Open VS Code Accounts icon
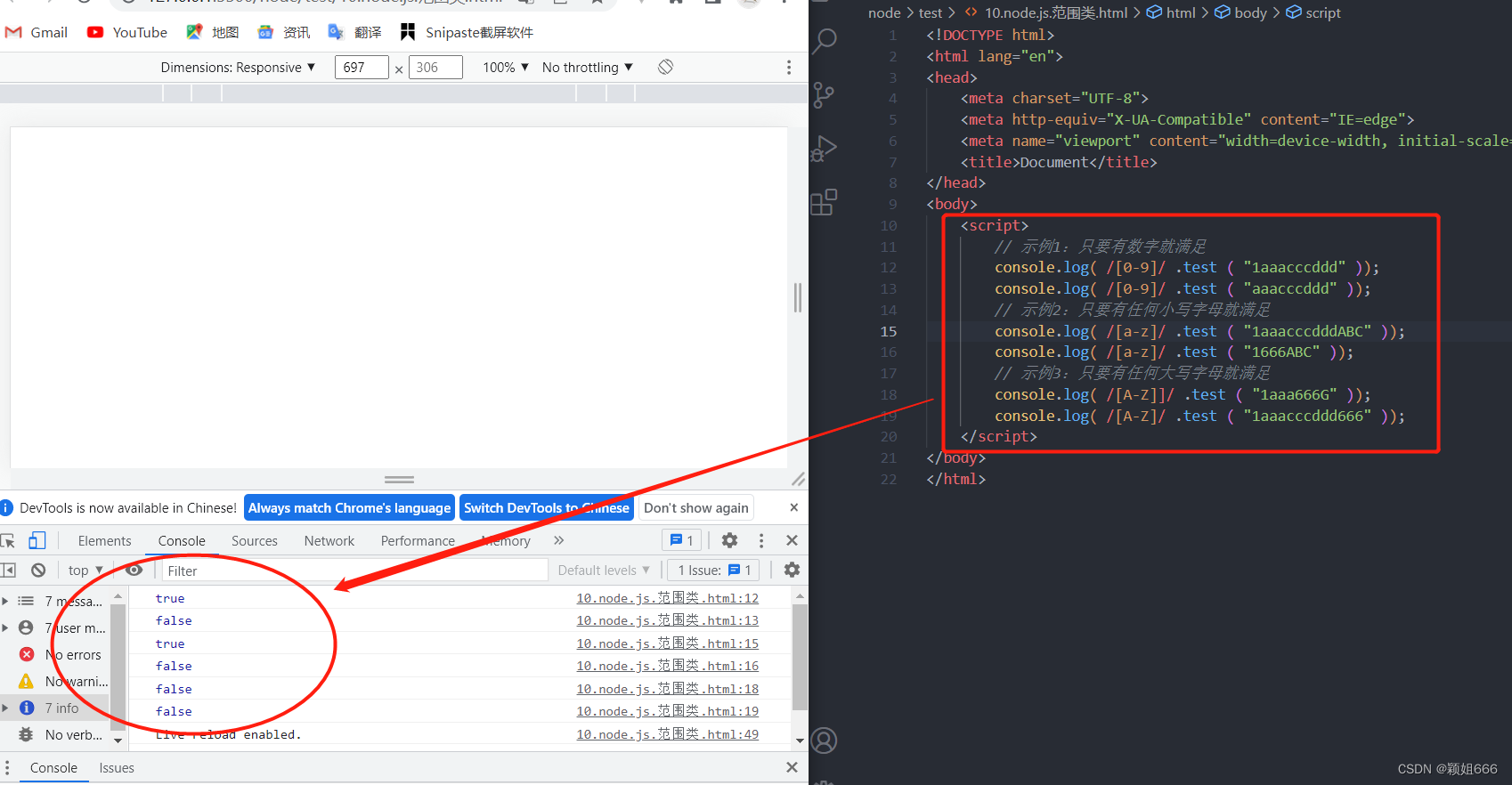Image resolution: width=1512 pixels, height=785 pixels. pyautogui.click(x=825, y=740)
